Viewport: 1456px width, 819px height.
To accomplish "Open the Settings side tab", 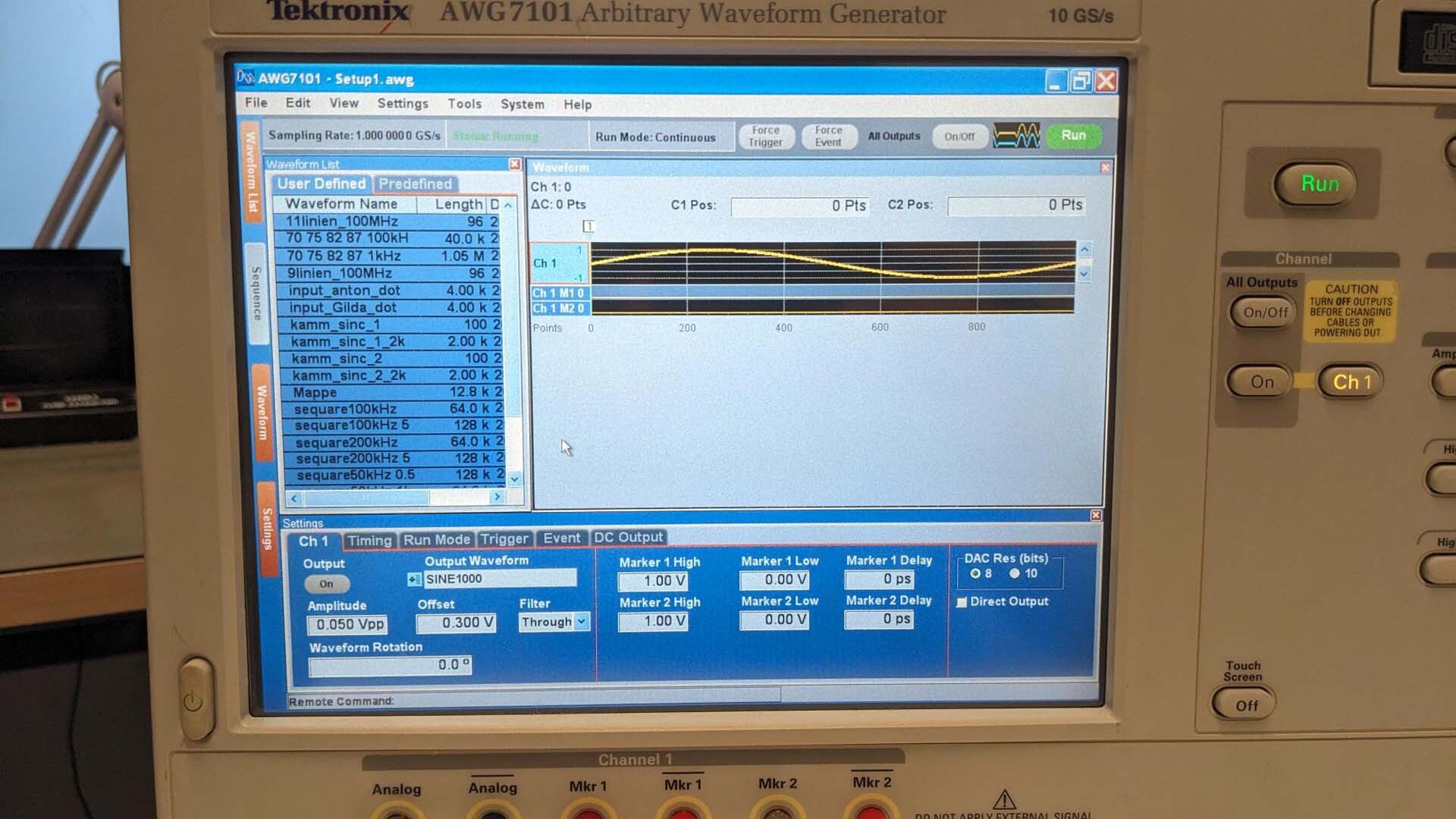I will point(267,529).
